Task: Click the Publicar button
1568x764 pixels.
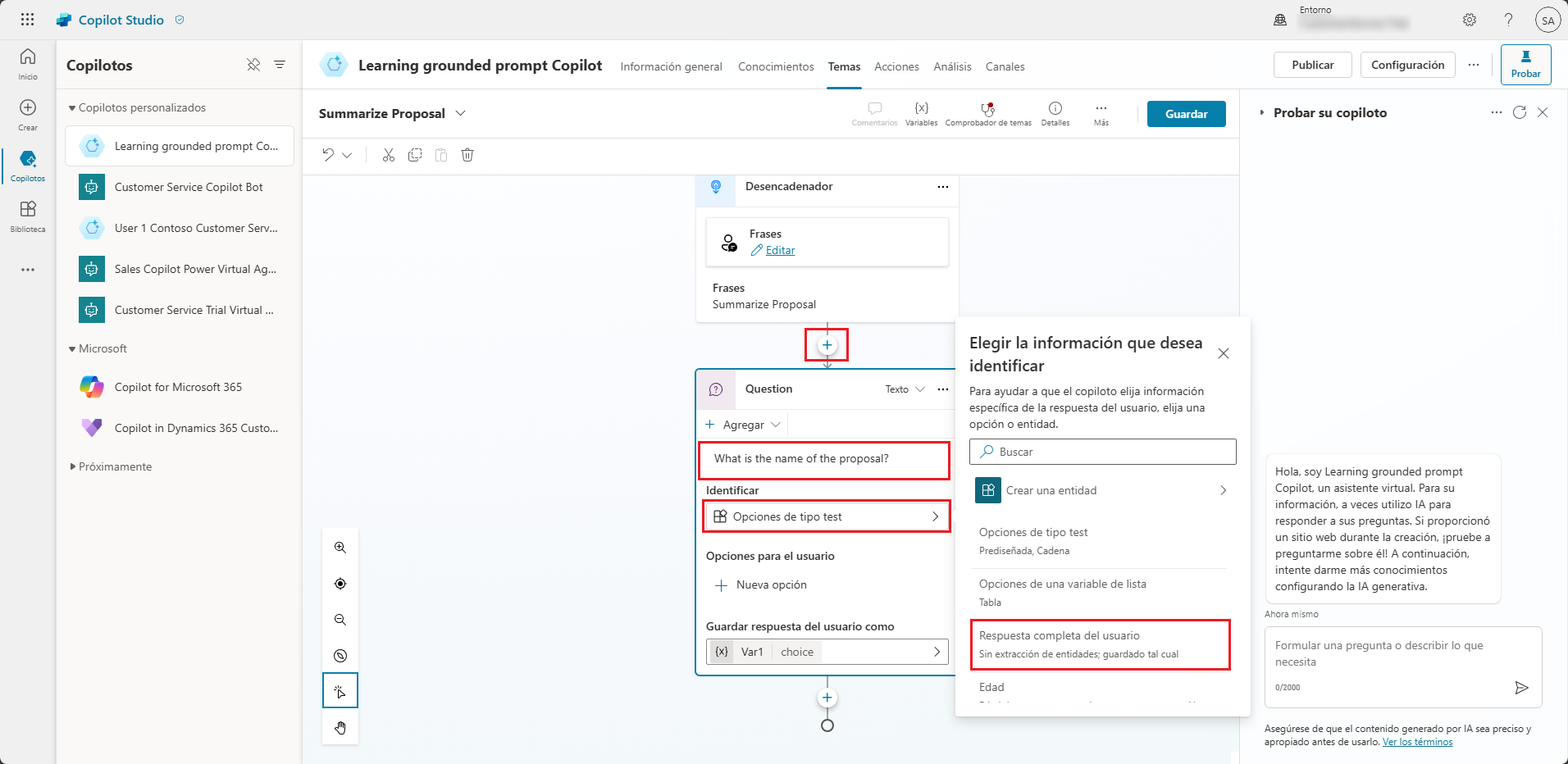Action: 1312,65
